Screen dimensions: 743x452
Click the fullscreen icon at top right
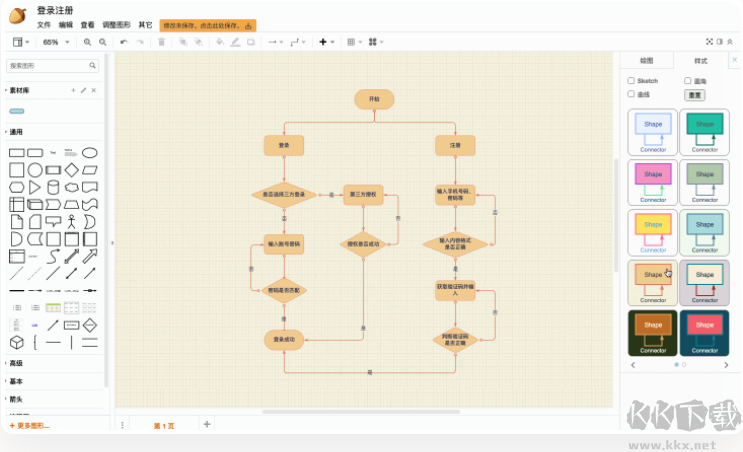coord(709,42)
